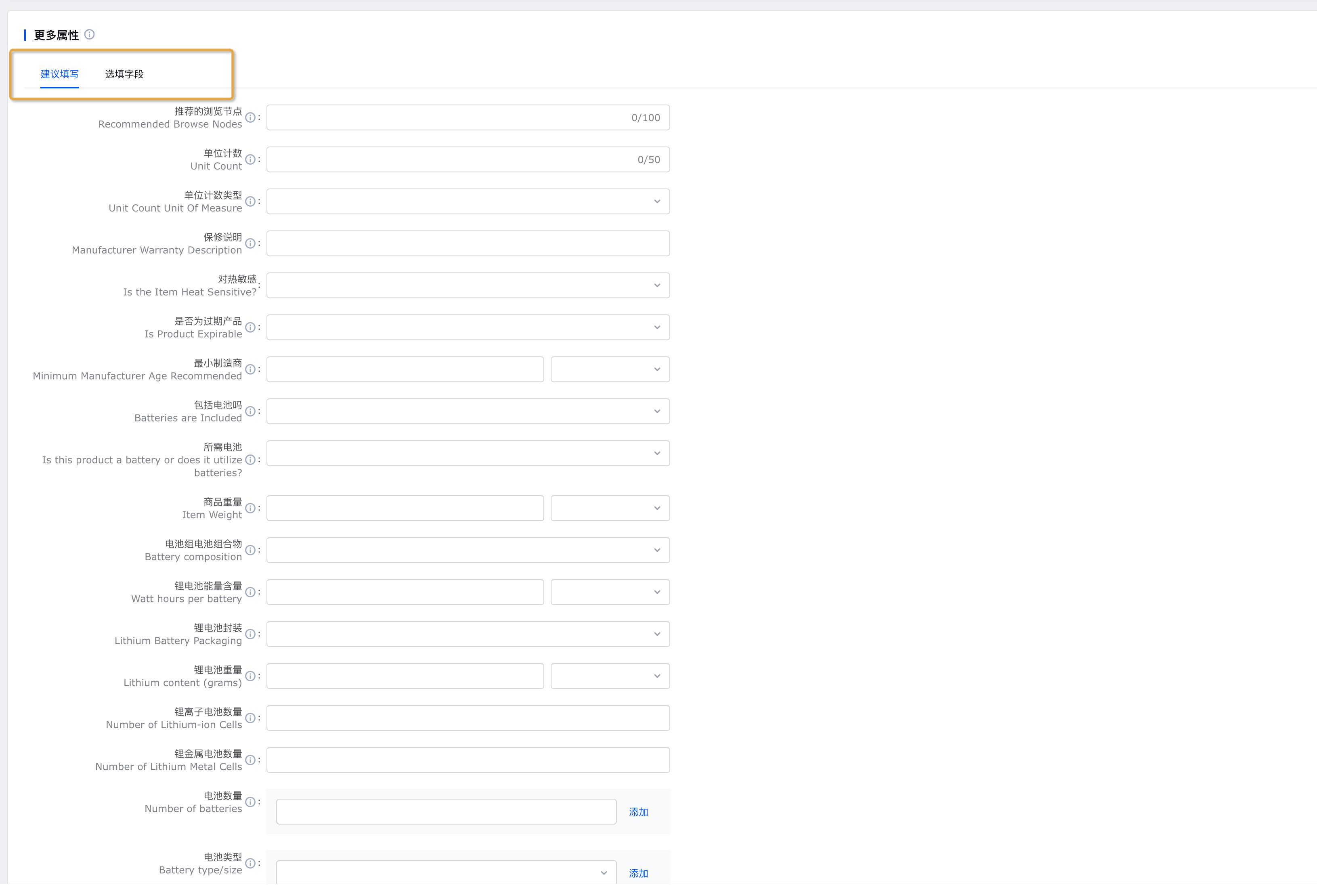Click info icon for Batteries are Included
Image resolution: width=1317 pixels, height=896 pixels.
point(250,411)
